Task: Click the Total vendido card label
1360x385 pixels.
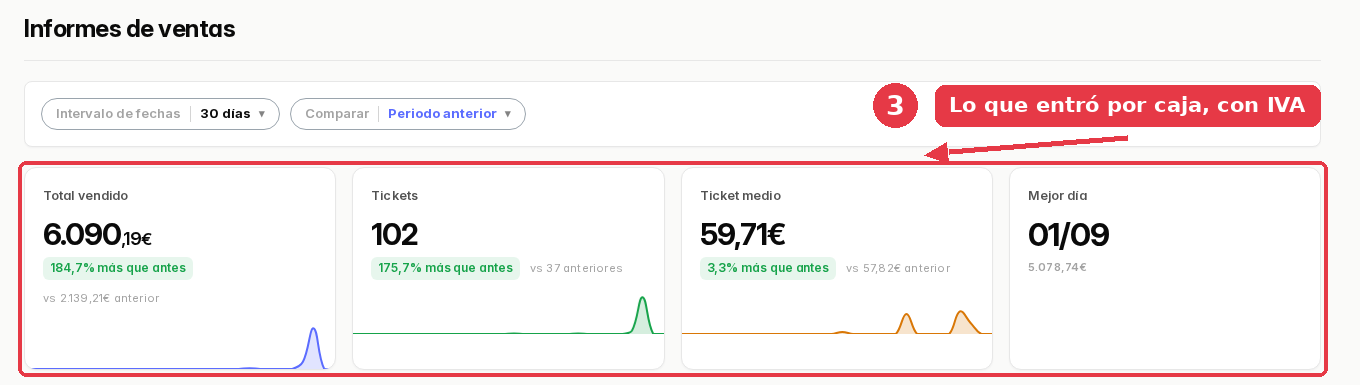Action: click(85, 196)
